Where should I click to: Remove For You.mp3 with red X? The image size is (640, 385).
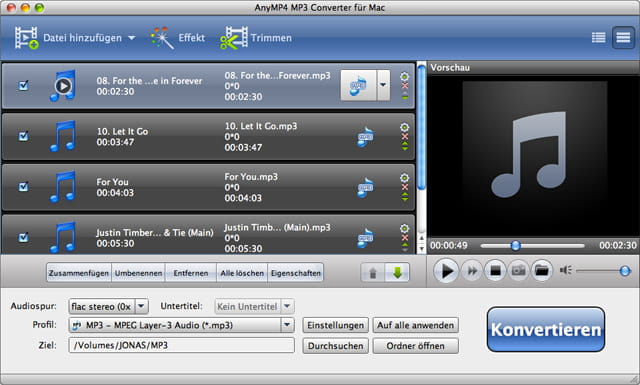tap(404, 187)
